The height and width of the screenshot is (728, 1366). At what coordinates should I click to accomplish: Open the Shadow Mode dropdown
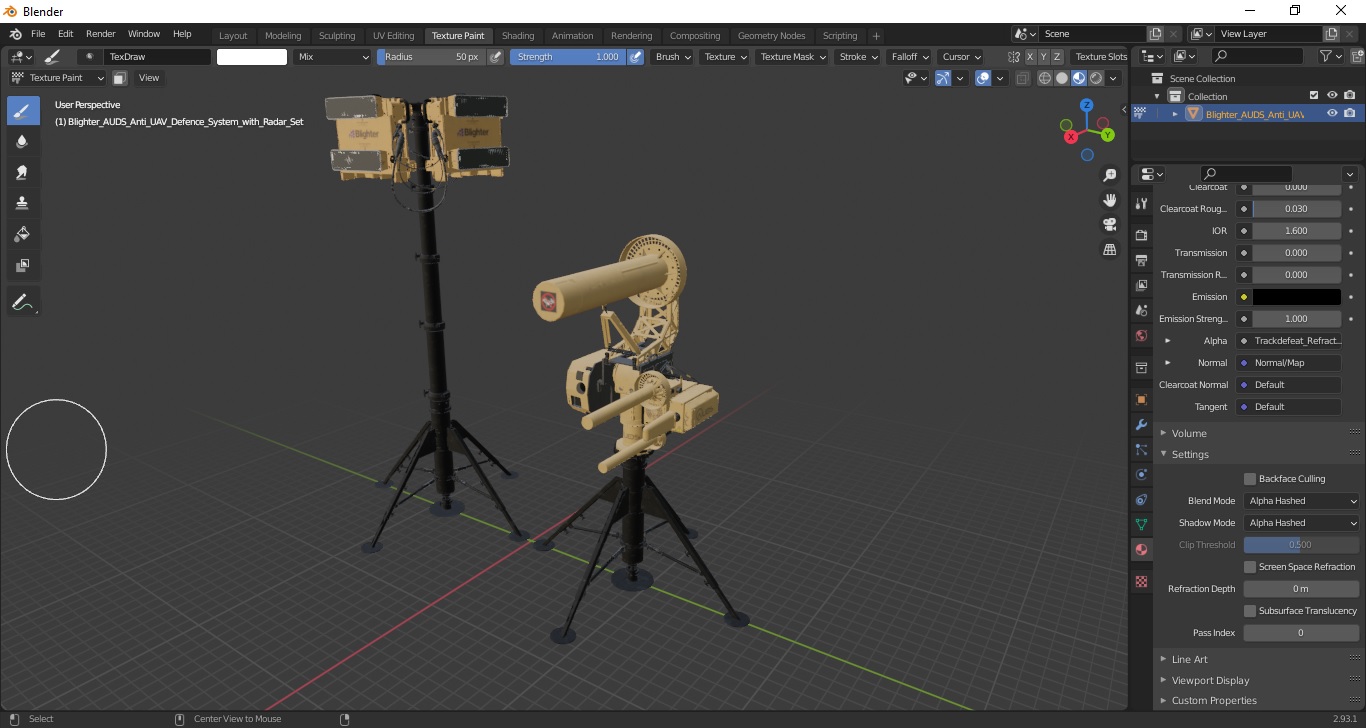[1301, 523]
